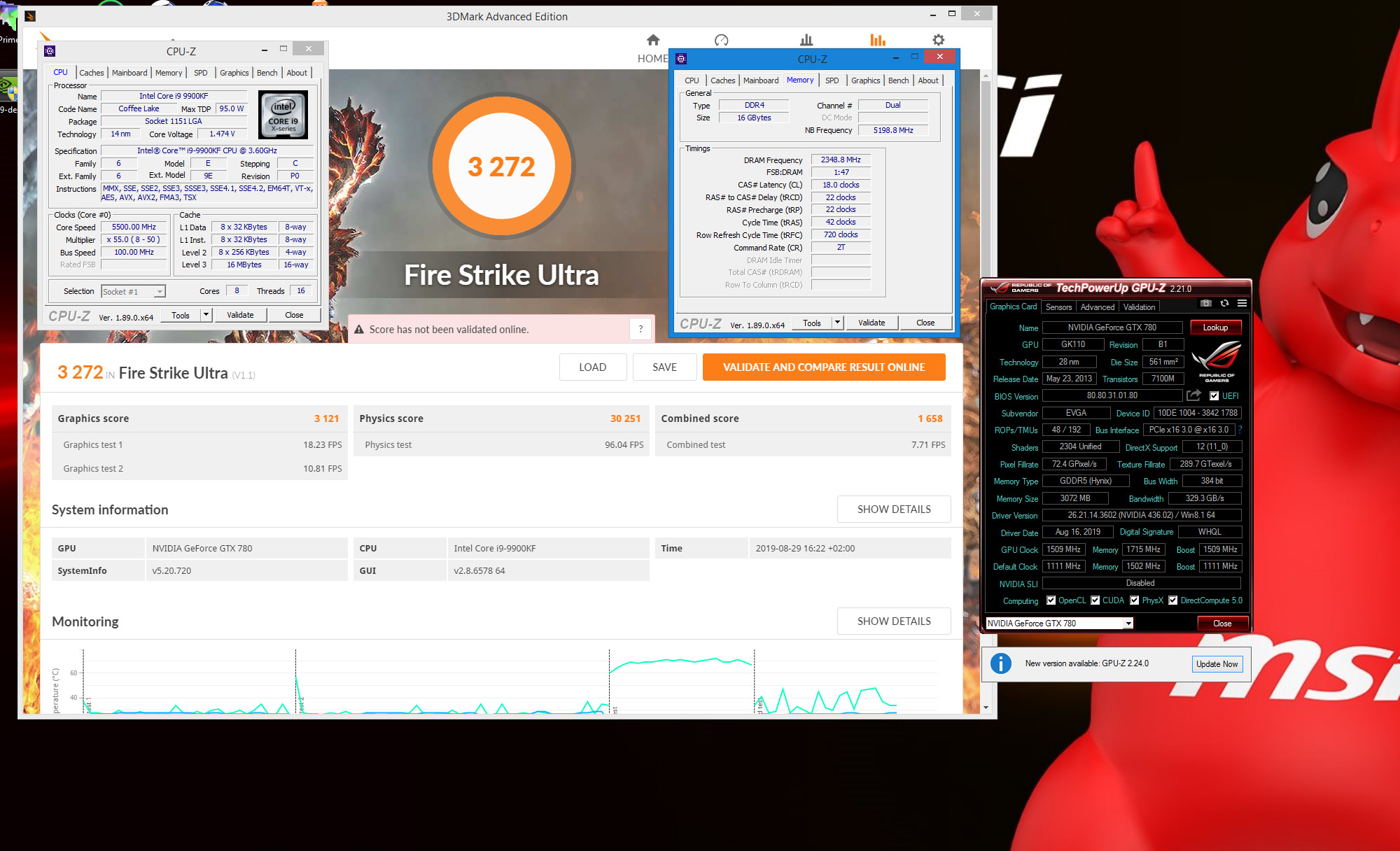Click the Lookup button in GPU-Z

[x=1215, y=328]
